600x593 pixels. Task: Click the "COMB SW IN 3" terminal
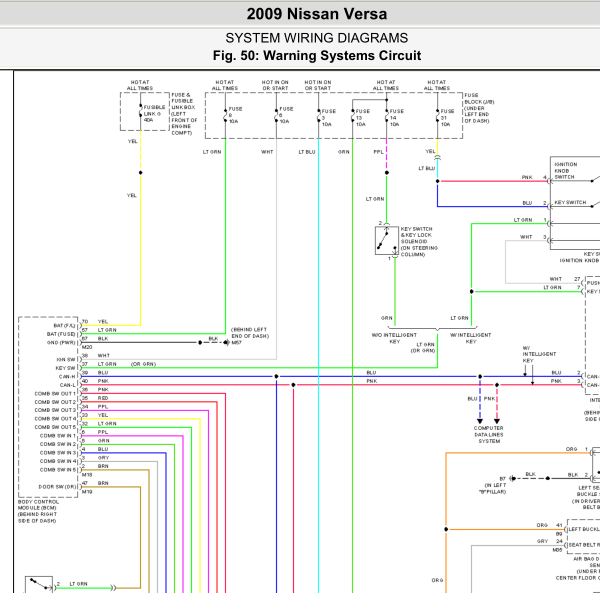58,453
